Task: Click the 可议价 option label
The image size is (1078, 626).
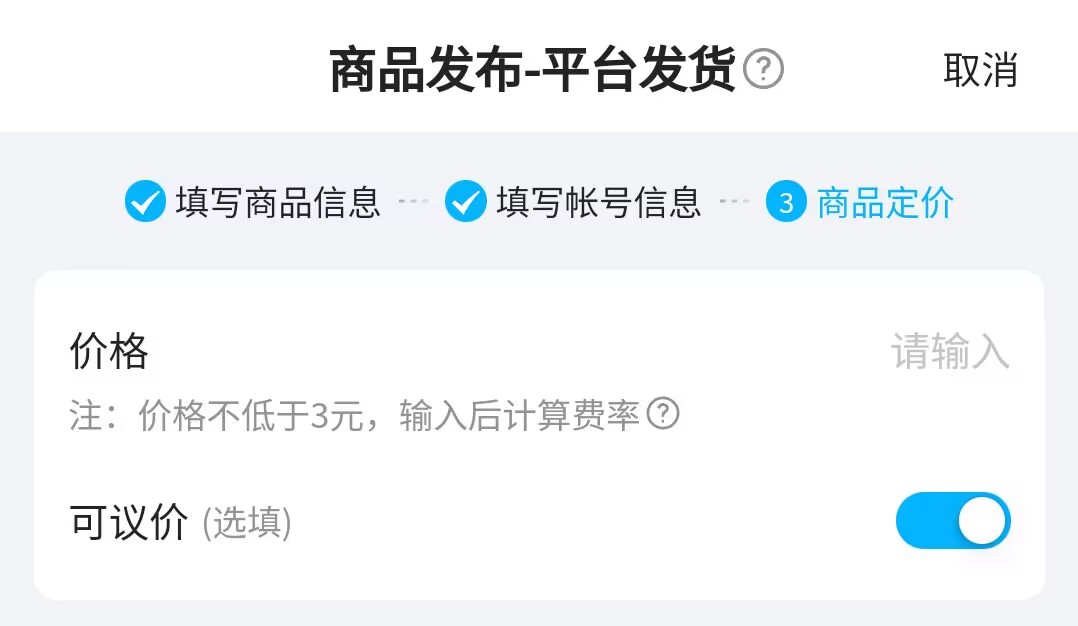Action: pyautogui.click(x=129, y=522)
